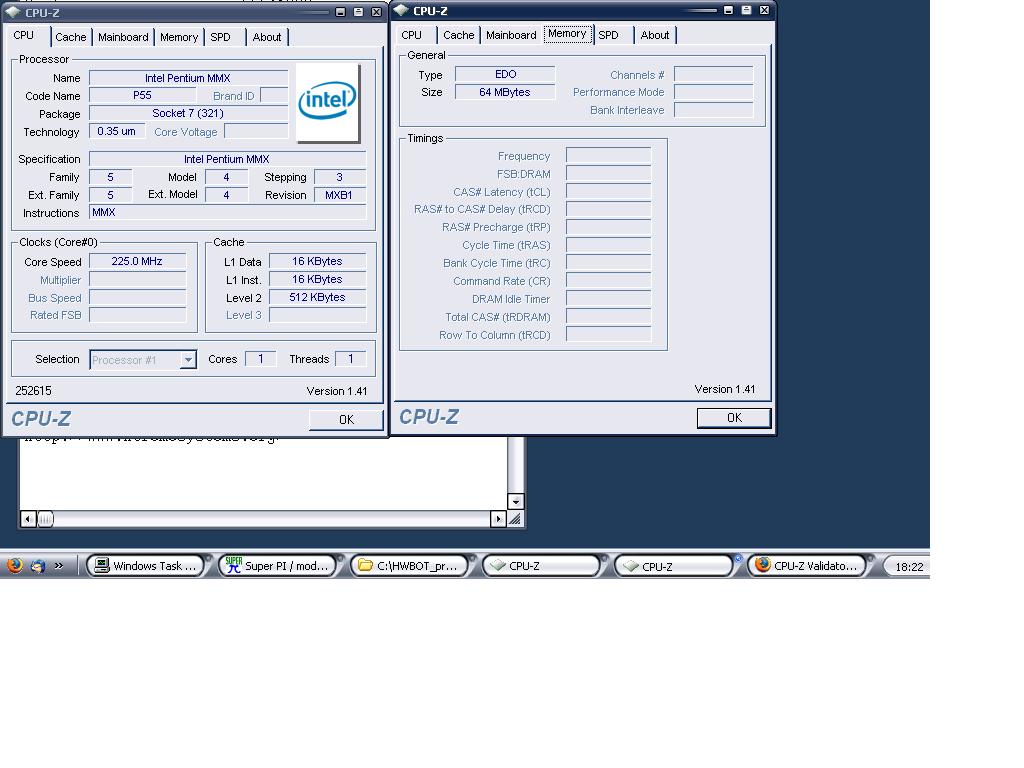Open the Mainboard tab in left CPU-Z window
This screenshot has height=768, width=1024.
click(123, 37)
